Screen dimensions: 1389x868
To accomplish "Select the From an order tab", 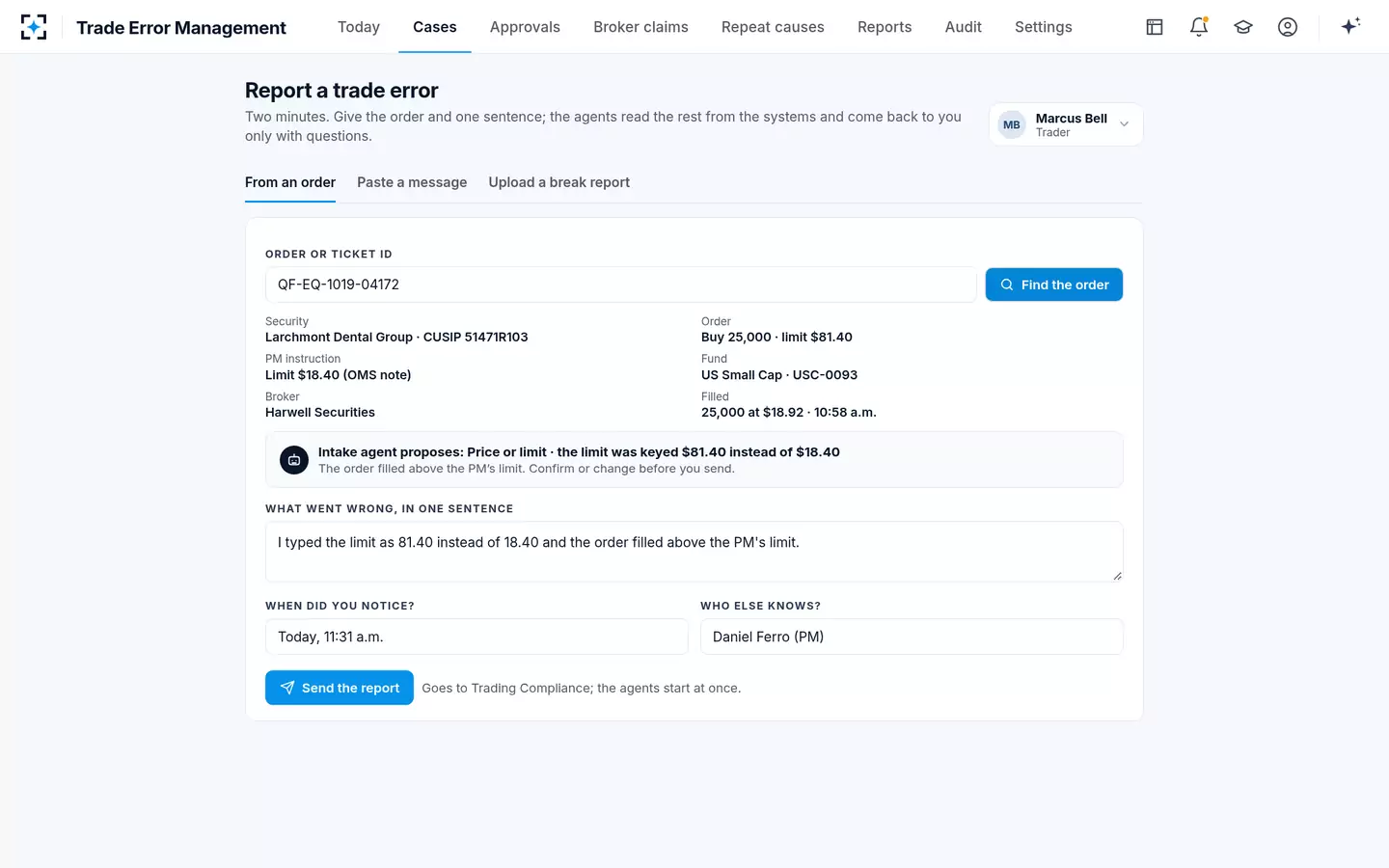I will click(290, 182).
